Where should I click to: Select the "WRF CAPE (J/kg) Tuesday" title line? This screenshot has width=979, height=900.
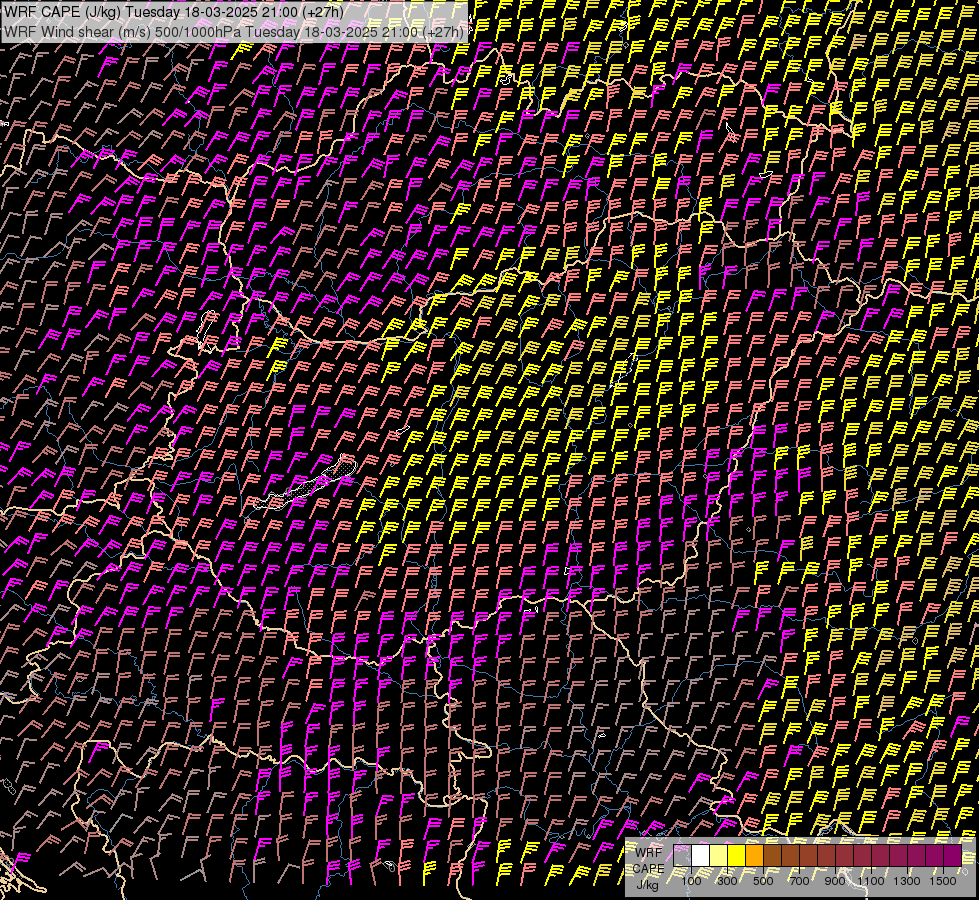coord(174,12)
